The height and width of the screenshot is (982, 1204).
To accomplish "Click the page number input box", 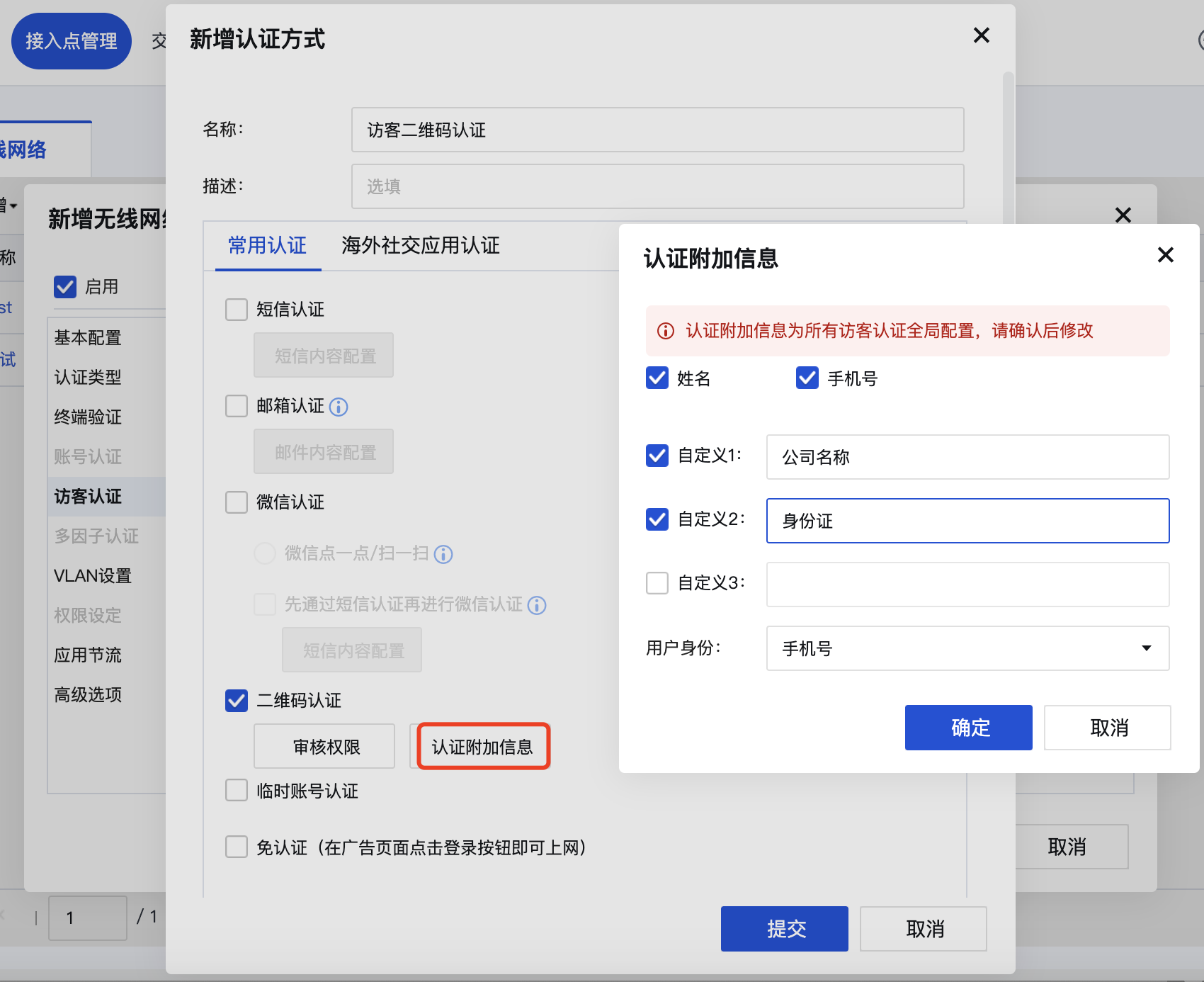I will point(88,918).
